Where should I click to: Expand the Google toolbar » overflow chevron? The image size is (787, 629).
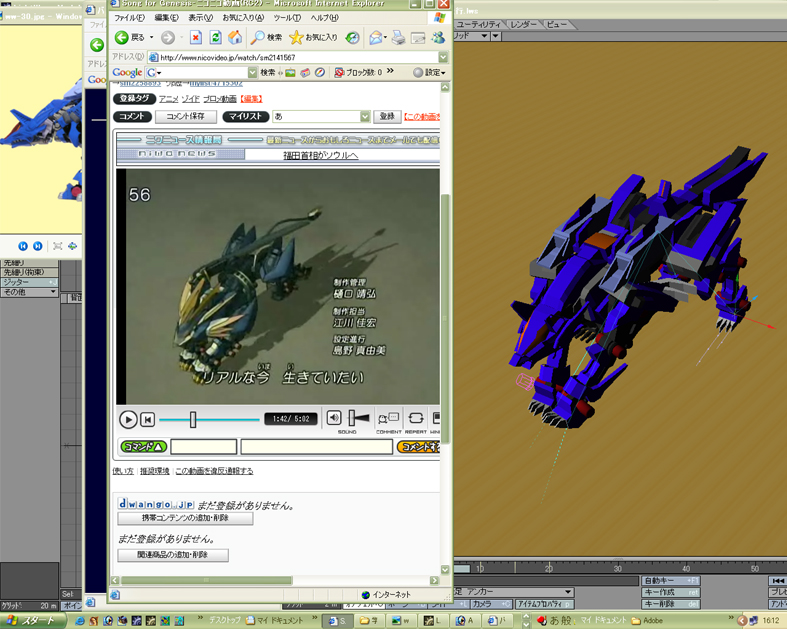coord(390,71)
